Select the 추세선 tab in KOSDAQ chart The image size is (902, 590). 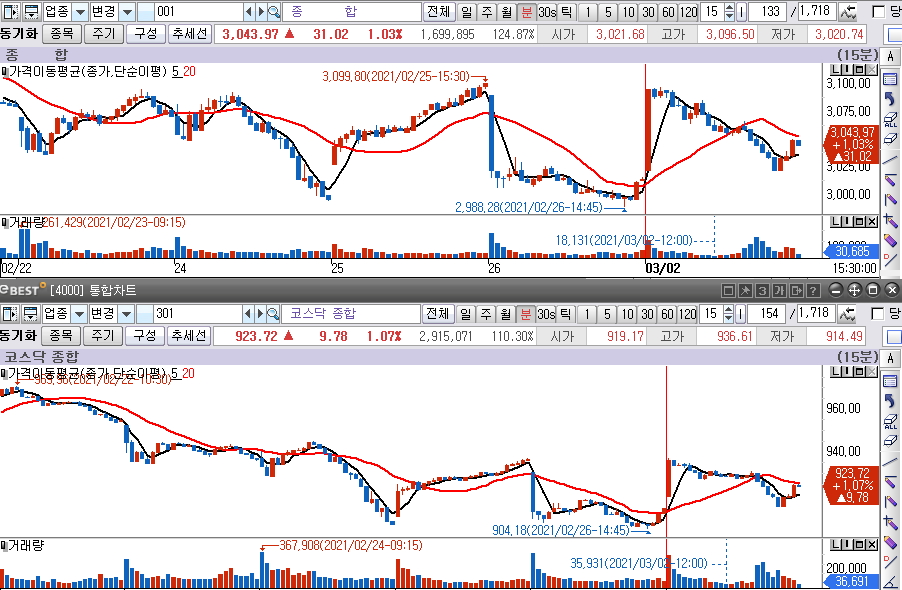point(189,335)
